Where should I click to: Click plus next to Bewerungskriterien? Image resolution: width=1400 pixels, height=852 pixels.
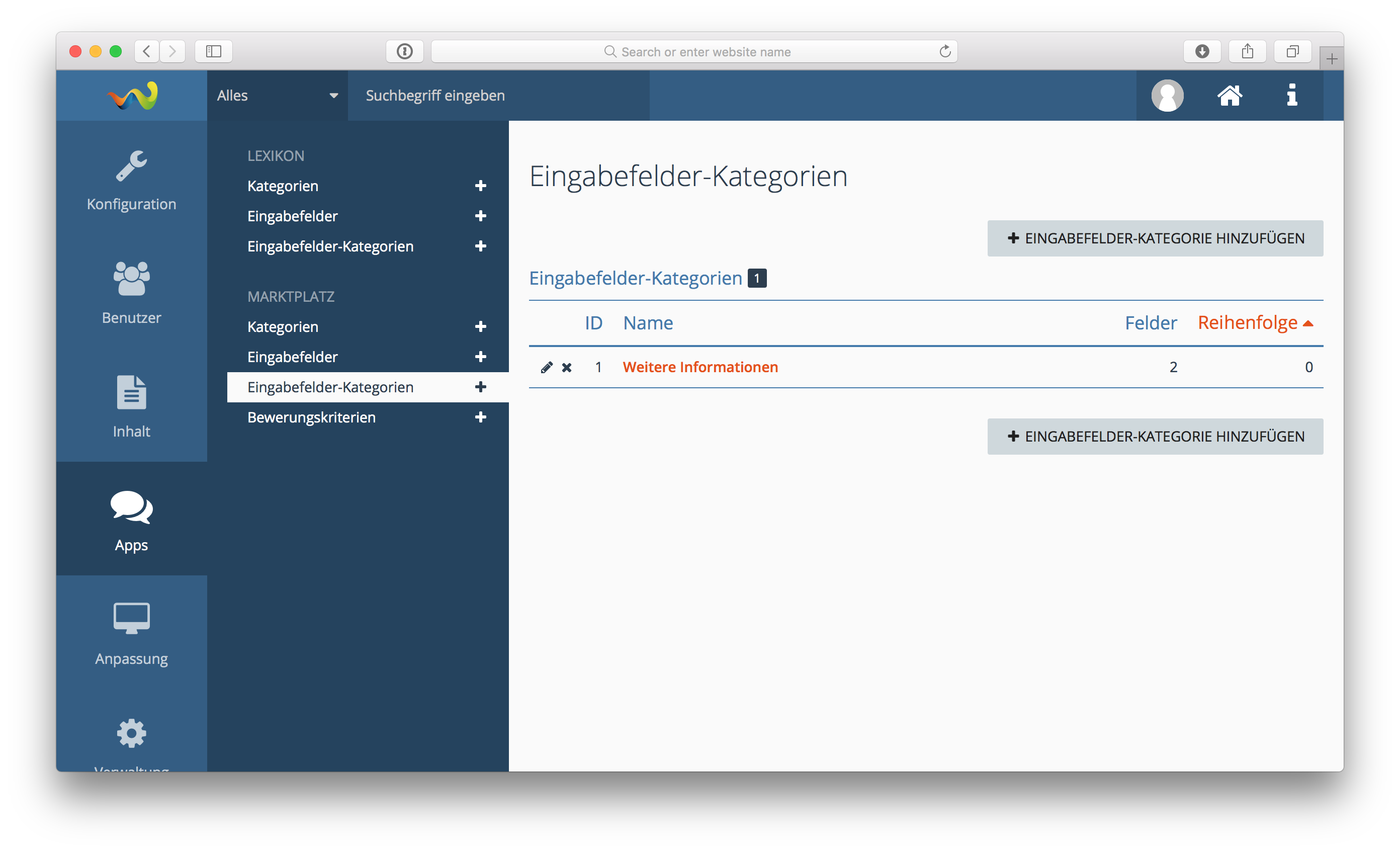pyautogui.click(x=480, y=417)
